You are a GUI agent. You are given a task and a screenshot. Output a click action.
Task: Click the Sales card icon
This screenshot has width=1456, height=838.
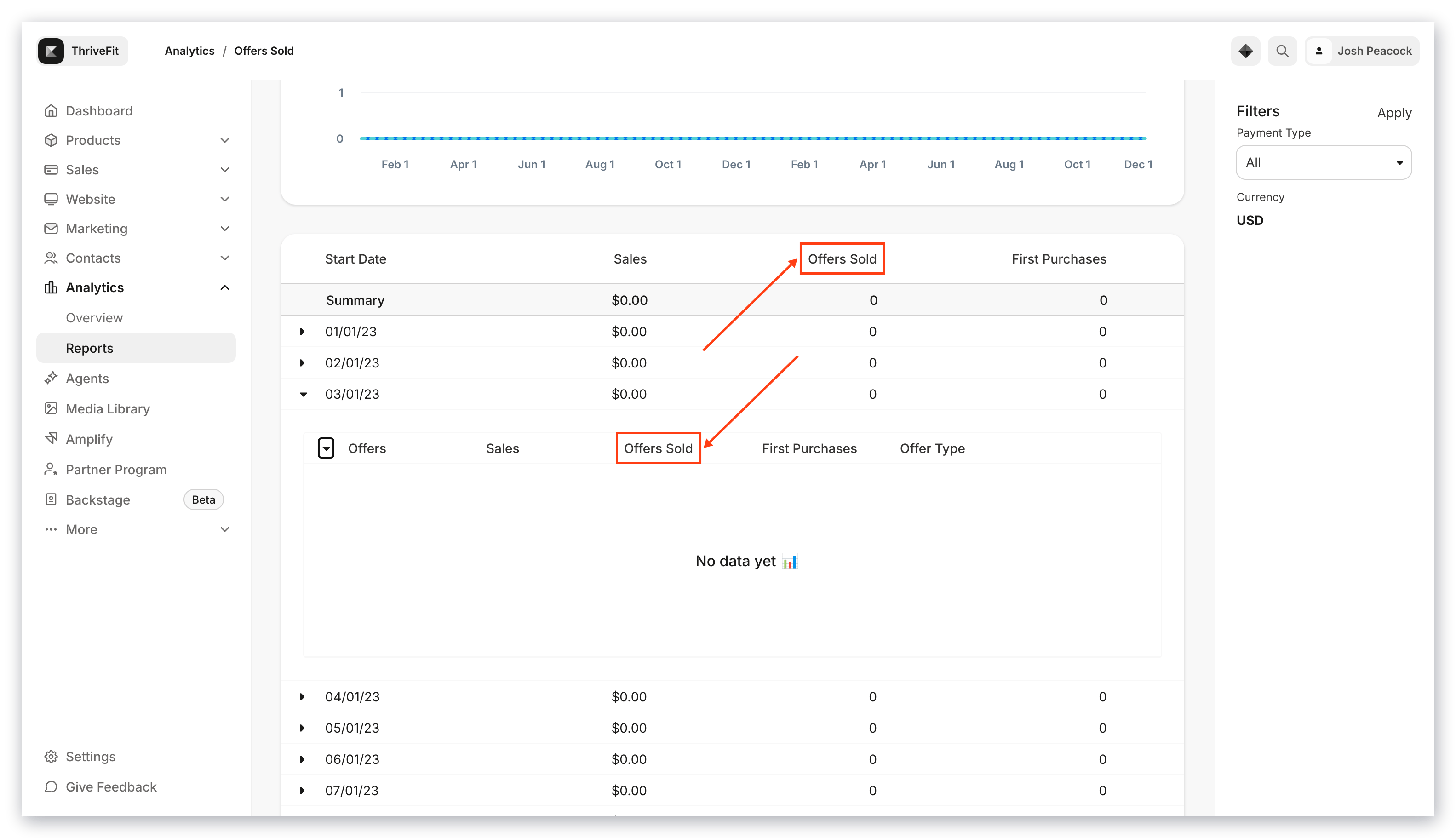coord(51,169)
